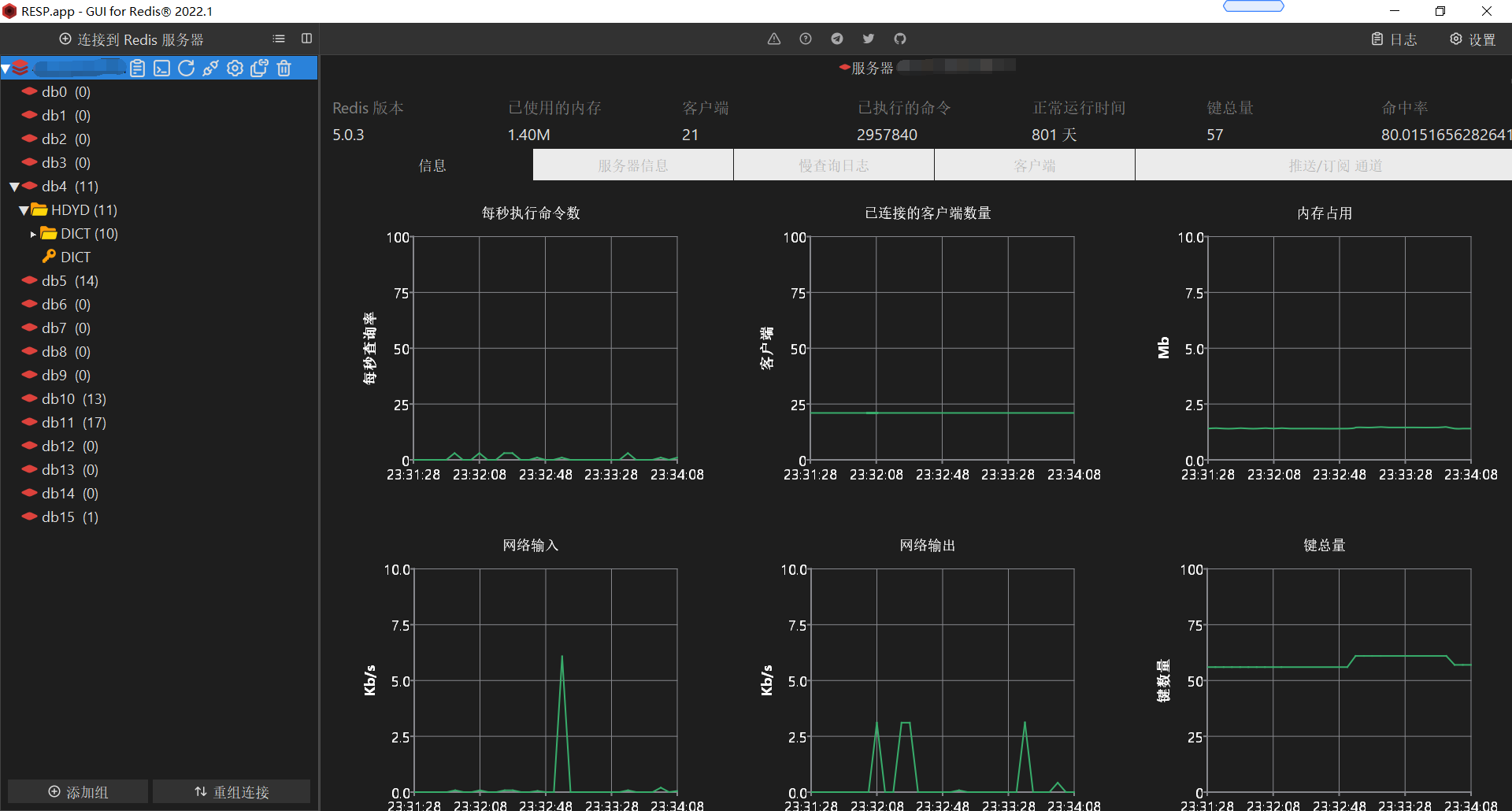1512x811 pixels.
Task: Click the 已连接的客户端数量 chart title
Action: click(928, 213)
